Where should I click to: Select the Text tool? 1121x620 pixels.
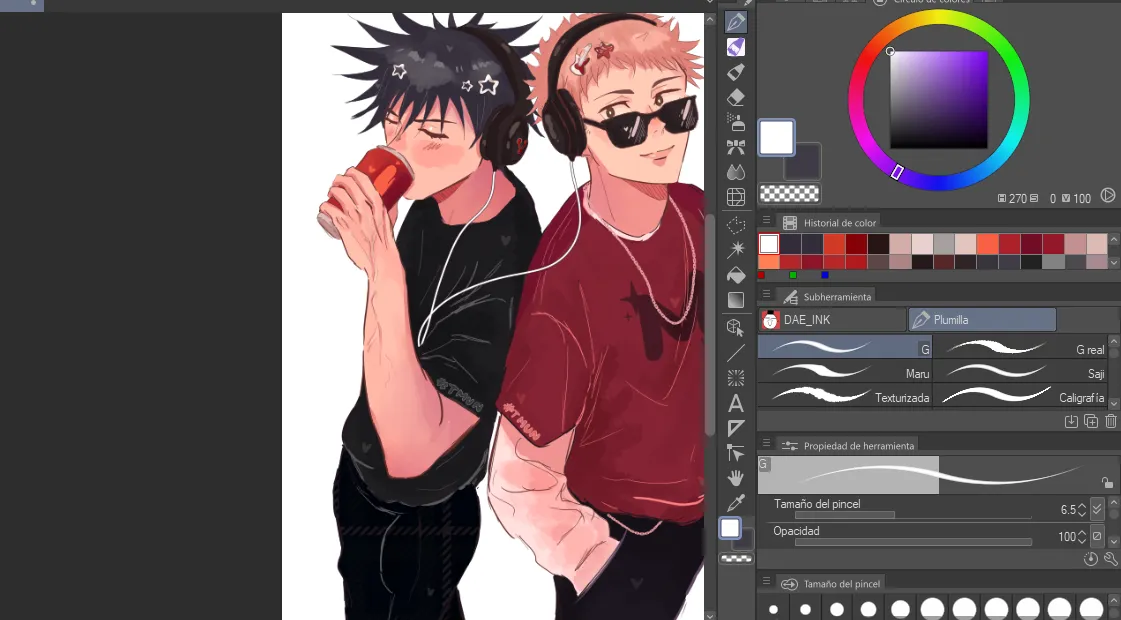[x=736, y=404]
